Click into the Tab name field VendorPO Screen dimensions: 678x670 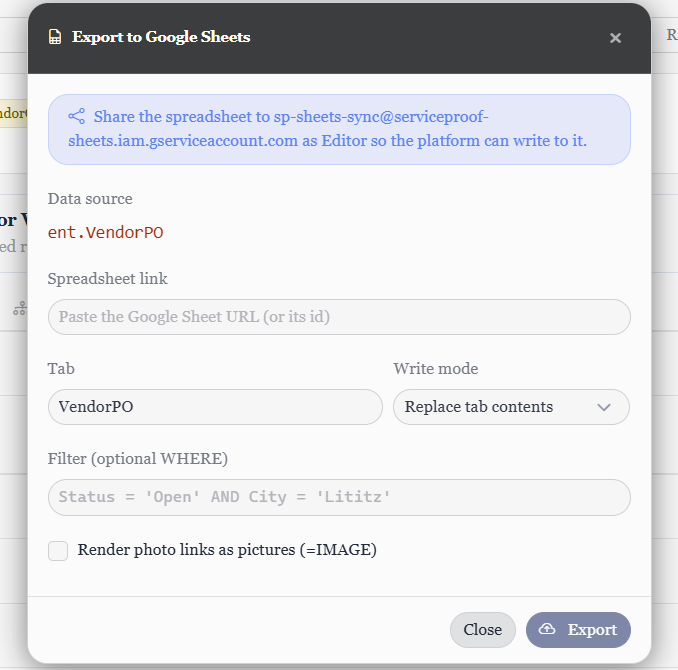215,407
